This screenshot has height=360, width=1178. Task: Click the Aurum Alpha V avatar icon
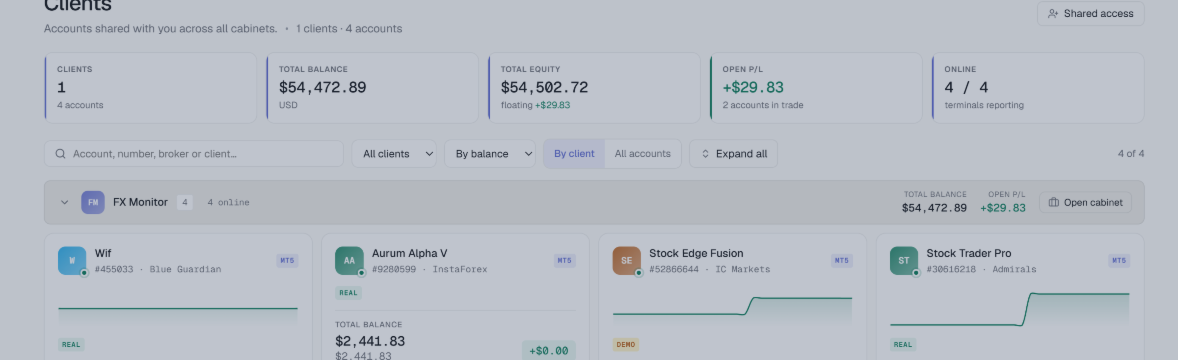pos(349,261)
